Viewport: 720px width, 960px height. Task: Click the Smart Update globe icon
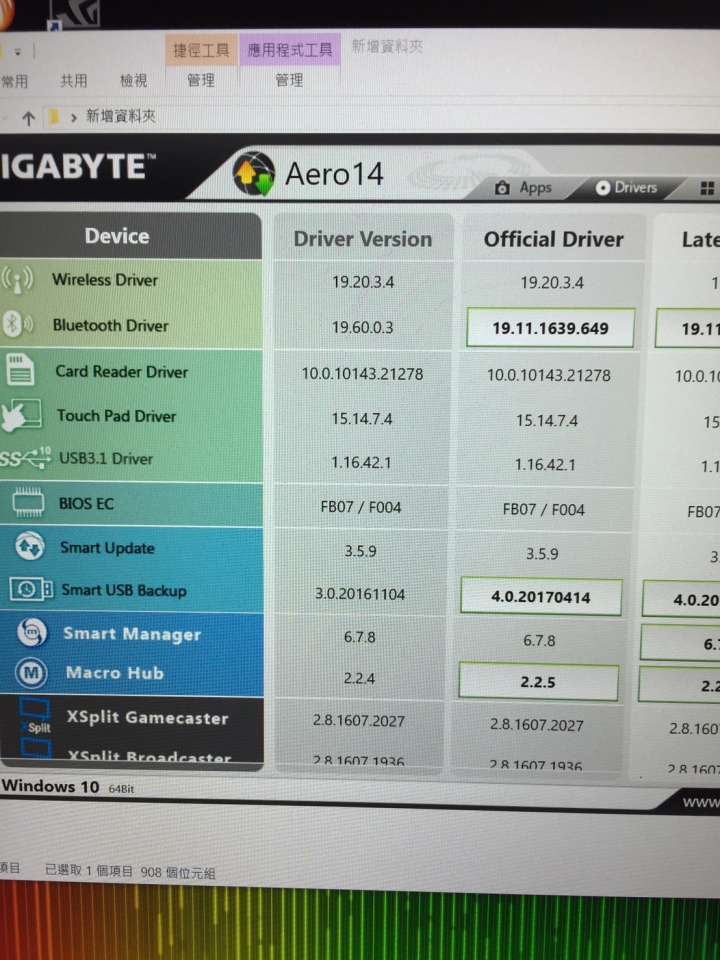coord(29,546)
